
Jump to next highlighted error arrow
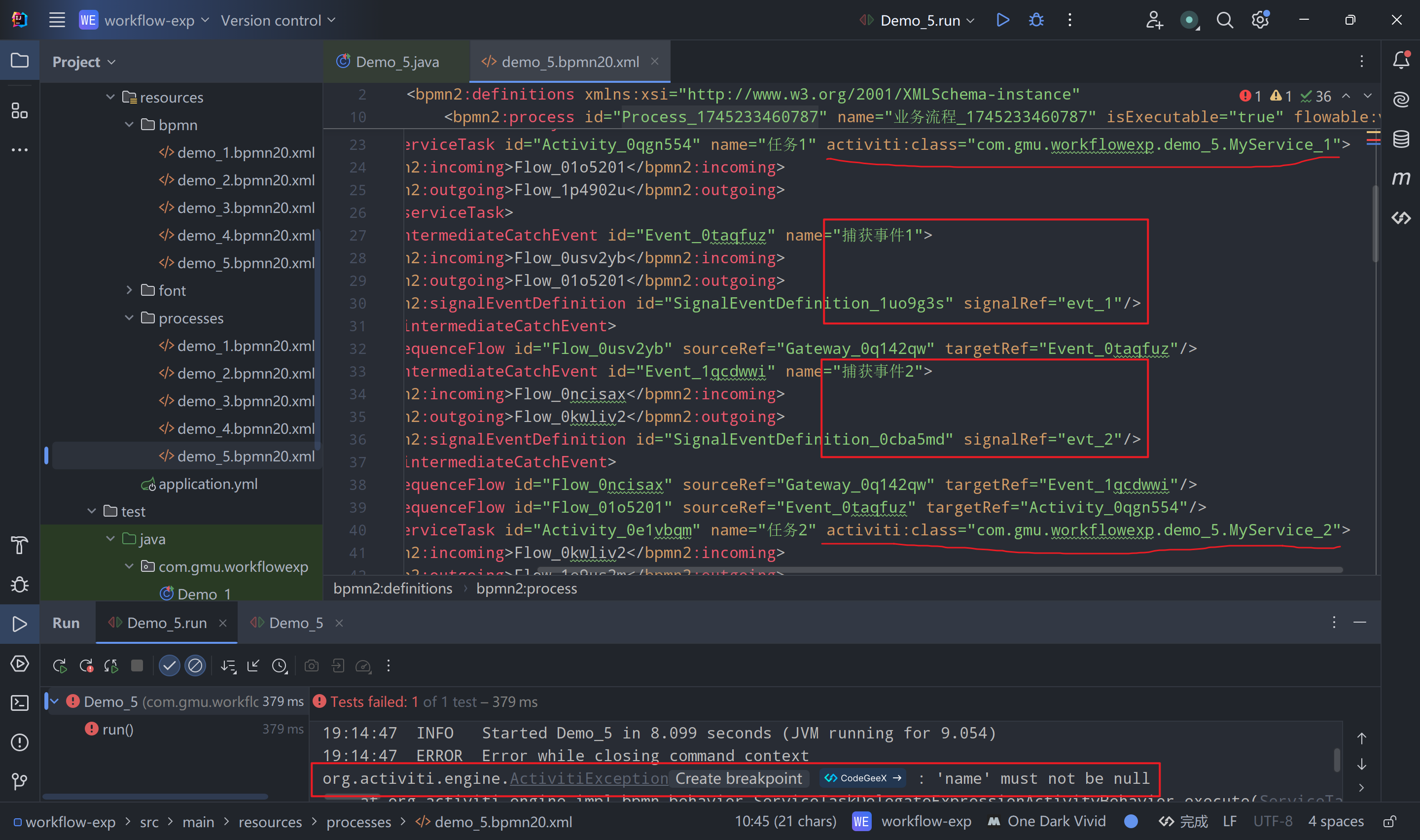pyautogui.click(x=1367, y=96)
